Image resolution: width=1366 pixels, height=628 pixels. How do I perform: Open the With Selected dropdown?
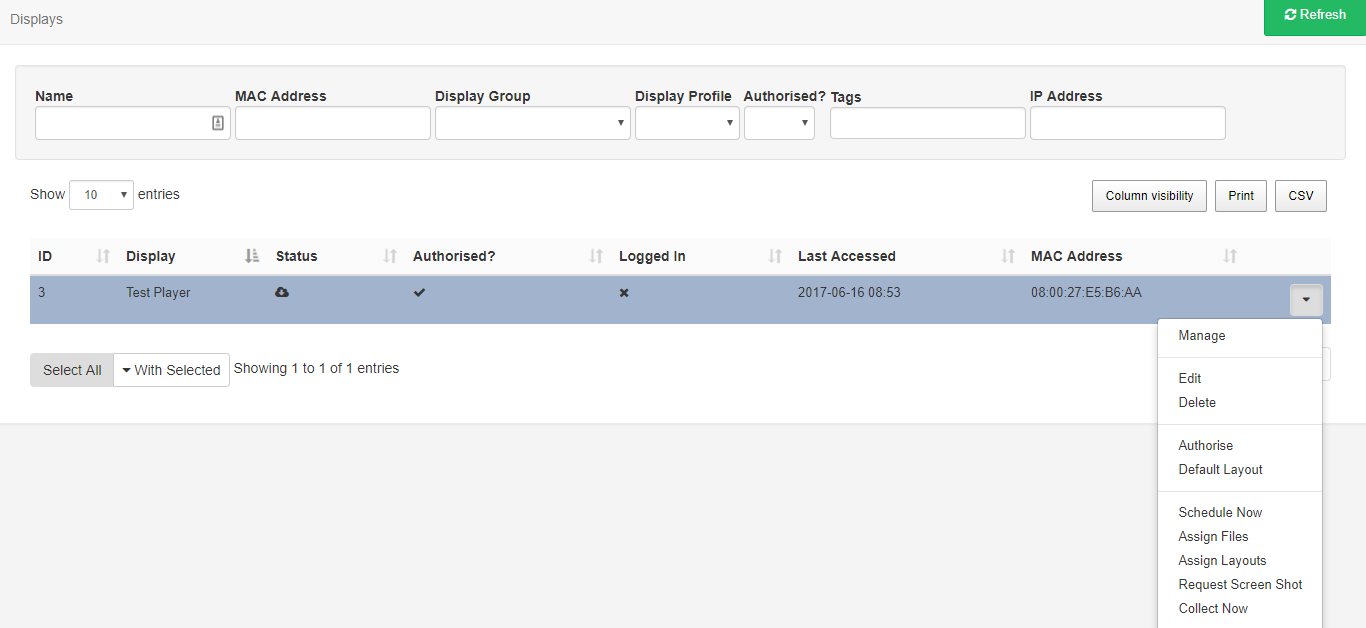point(171,370)
